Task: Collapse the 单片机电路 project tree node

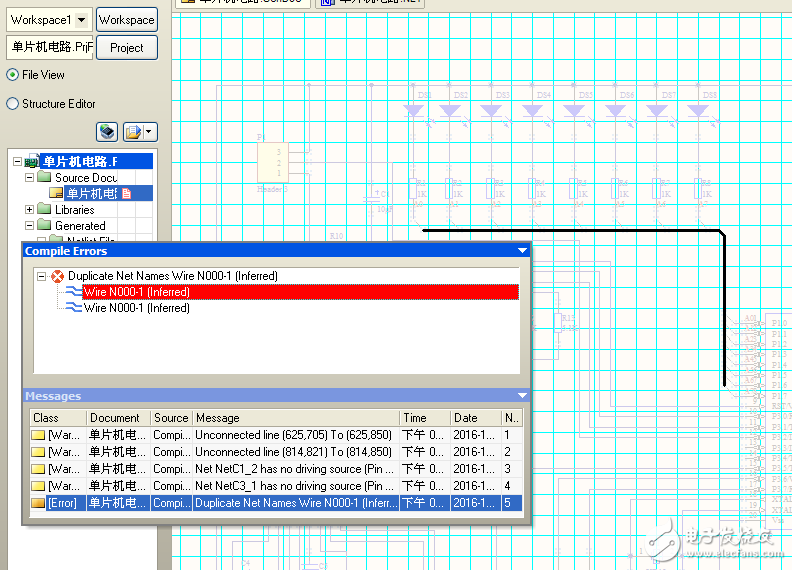Action: (x=17, y=162)
